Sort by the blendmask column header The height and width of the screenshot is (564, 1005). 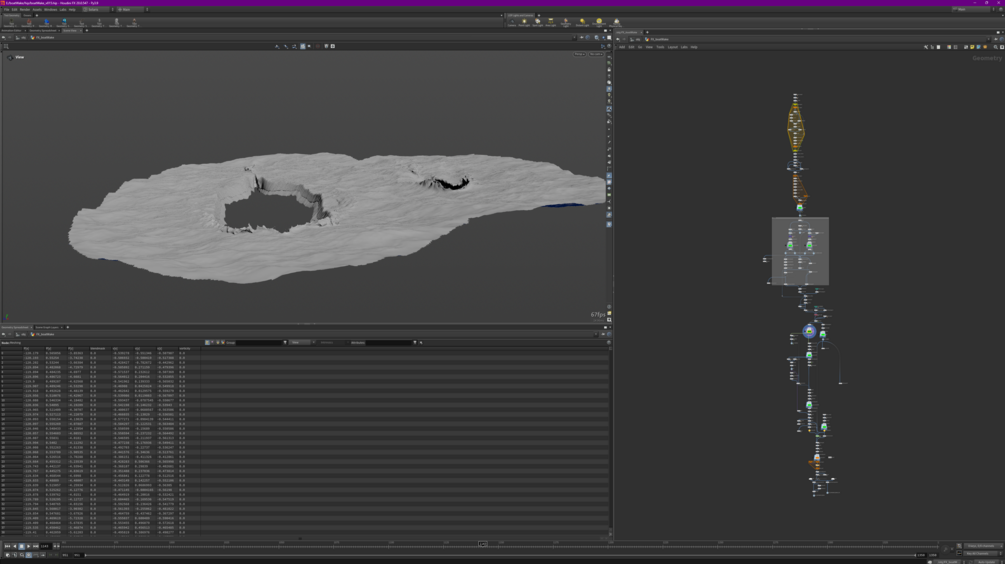tap(98, 348)
